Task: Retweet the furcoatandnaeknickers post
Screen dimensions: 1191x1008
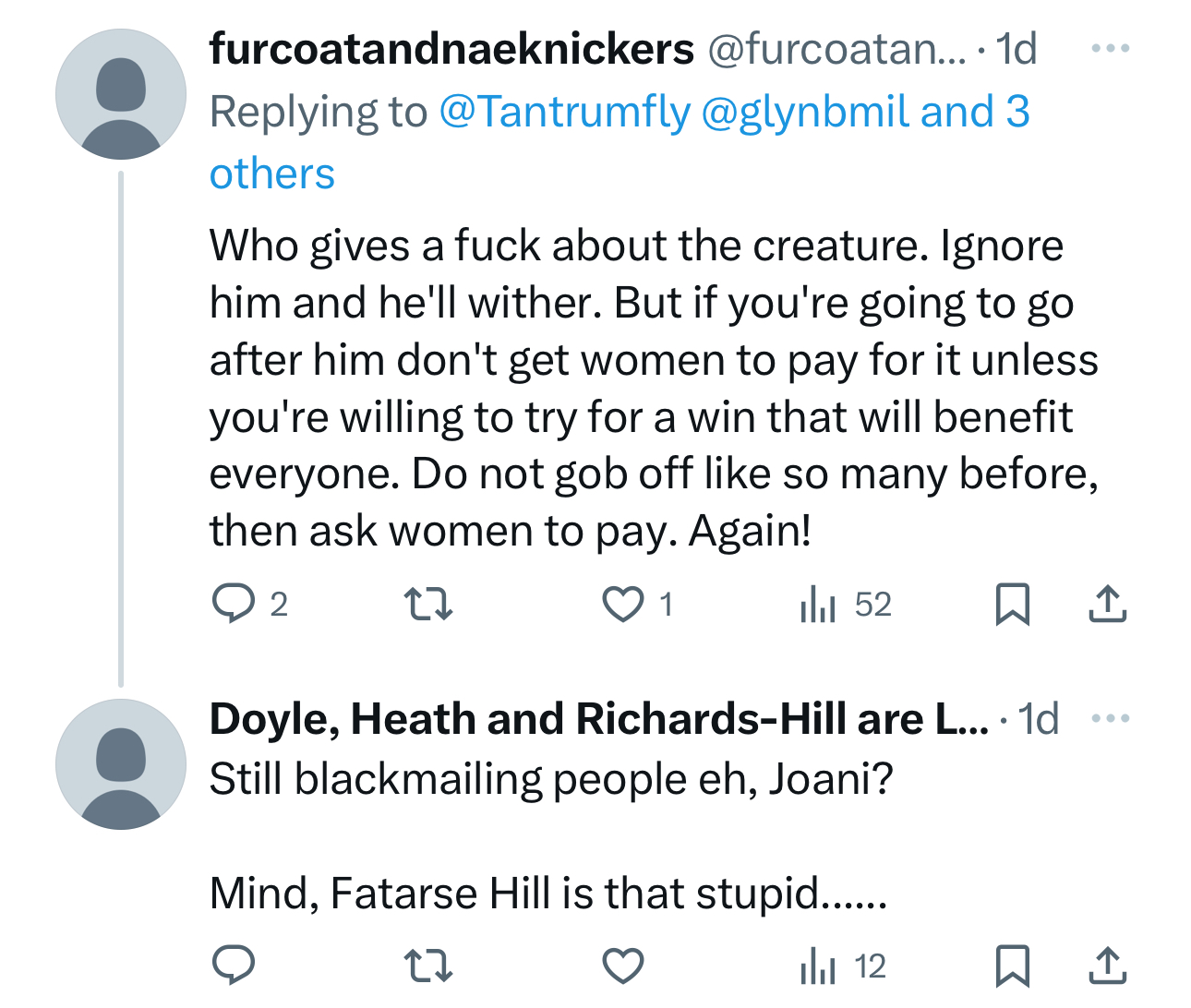Action: pyautogui.click(x=429, y=605)
